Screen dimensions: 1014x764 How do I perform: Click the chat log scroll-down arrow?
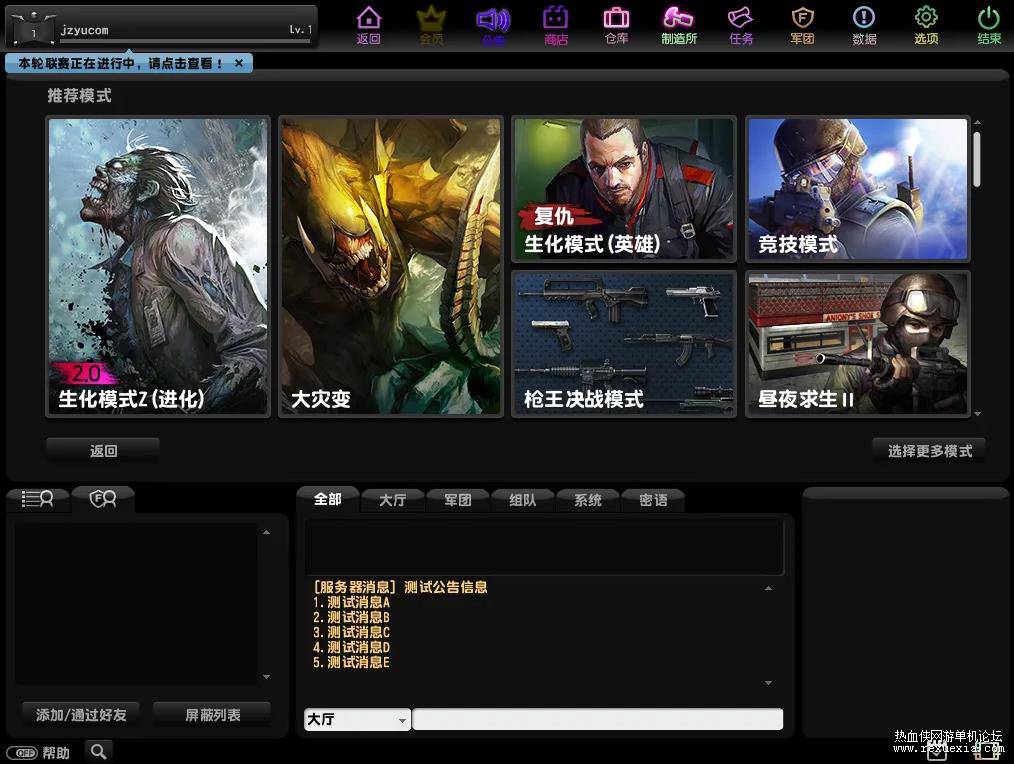click(768, 683)
